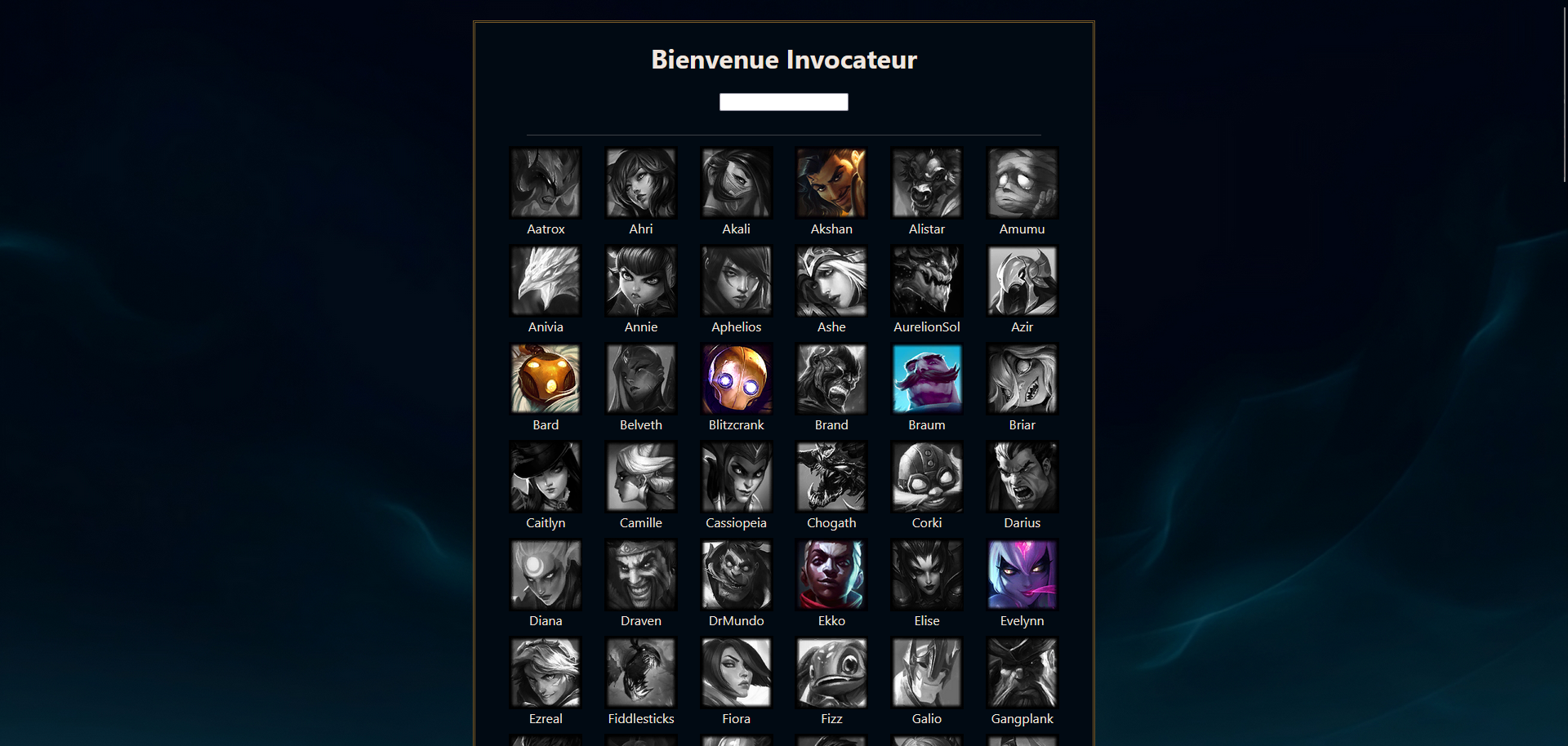The image size is (1568, 746).
Task: Click the Bard champion icon
Action: (x=546, y=379)
